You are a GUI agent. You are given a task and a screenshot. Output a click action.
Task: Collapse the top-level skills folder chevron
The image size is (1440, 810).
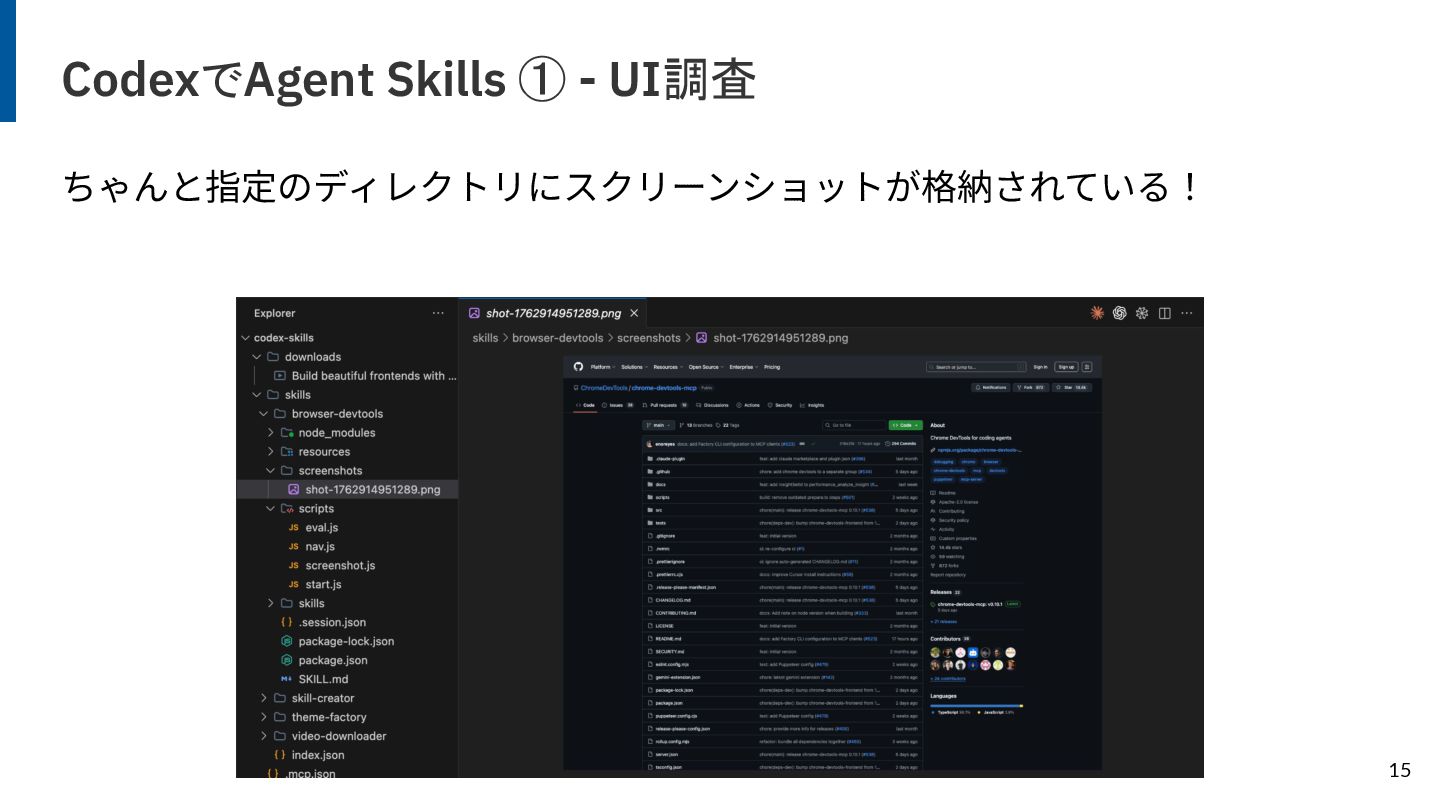257,395
